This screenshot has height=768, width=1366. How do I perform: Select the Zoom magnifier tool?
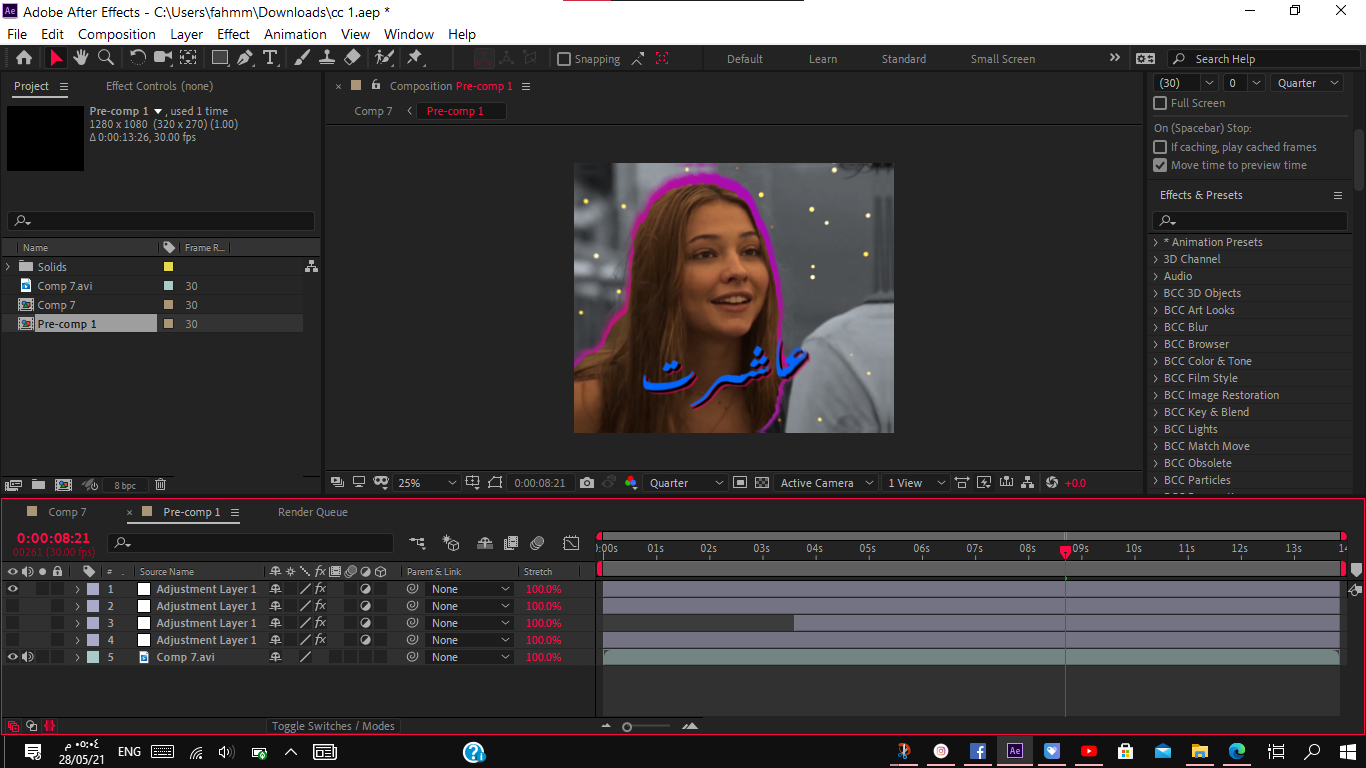[106, 58]
